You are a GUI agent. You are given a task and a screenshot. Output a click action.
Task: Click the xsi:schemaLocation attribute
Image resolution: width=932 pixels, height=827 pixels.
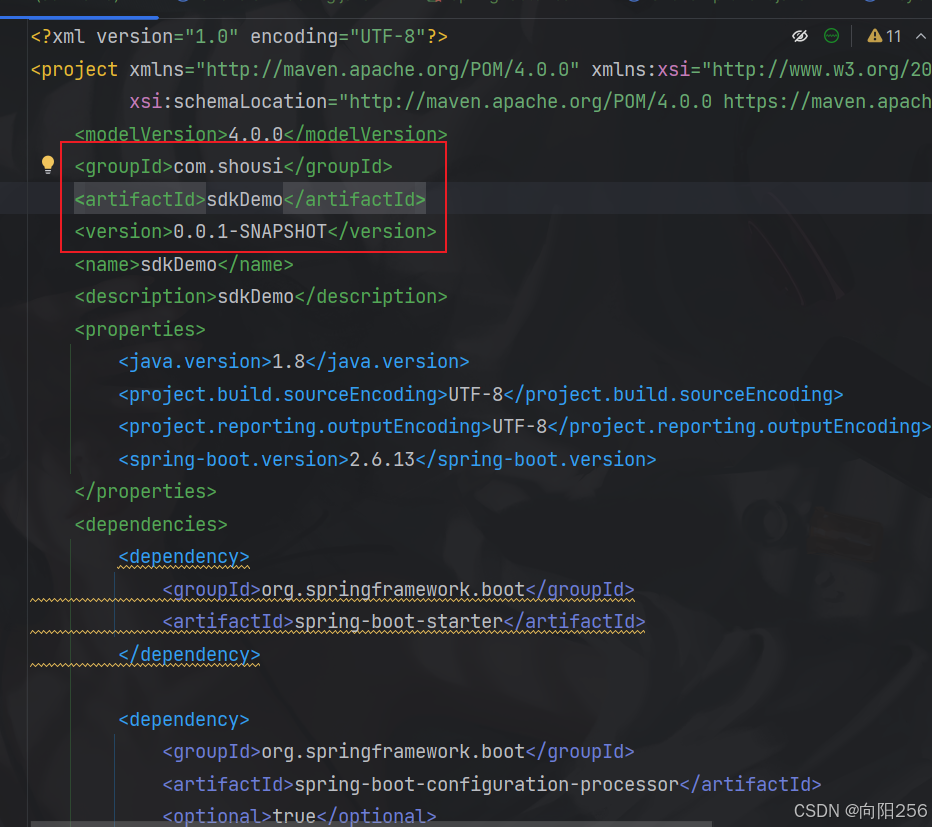(x=228, y=102)
